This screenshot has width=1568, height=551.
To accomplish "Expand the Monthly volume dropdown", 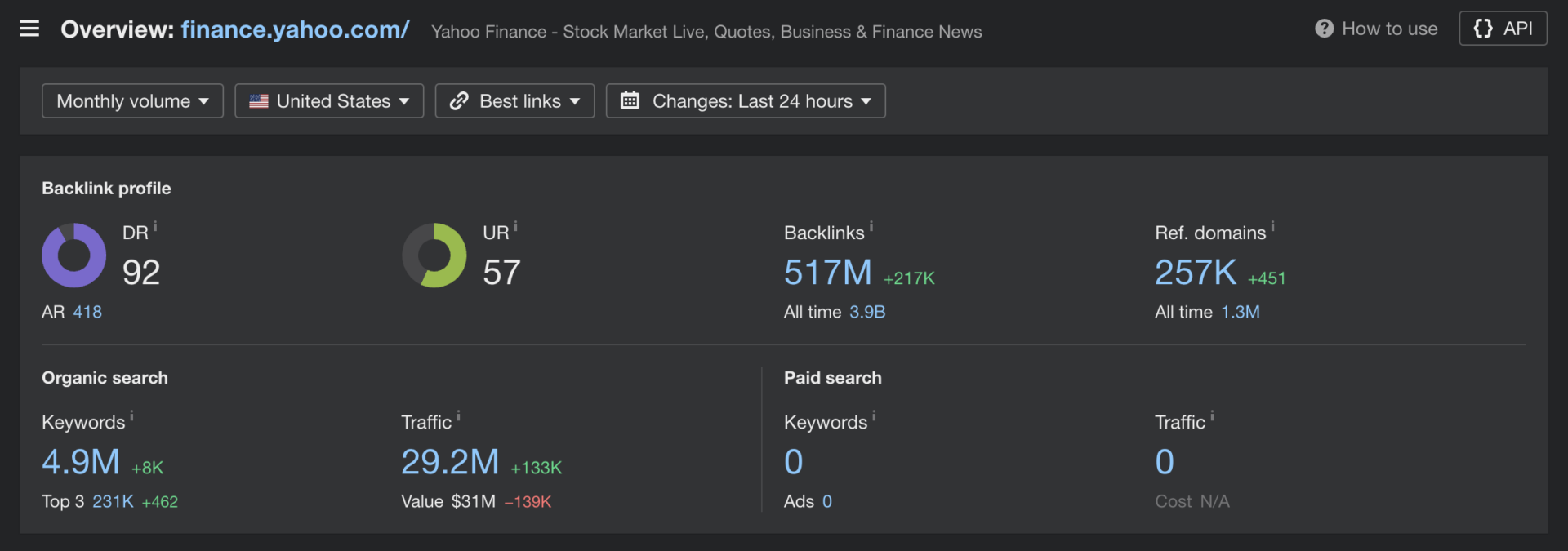I will pos(132,101).
